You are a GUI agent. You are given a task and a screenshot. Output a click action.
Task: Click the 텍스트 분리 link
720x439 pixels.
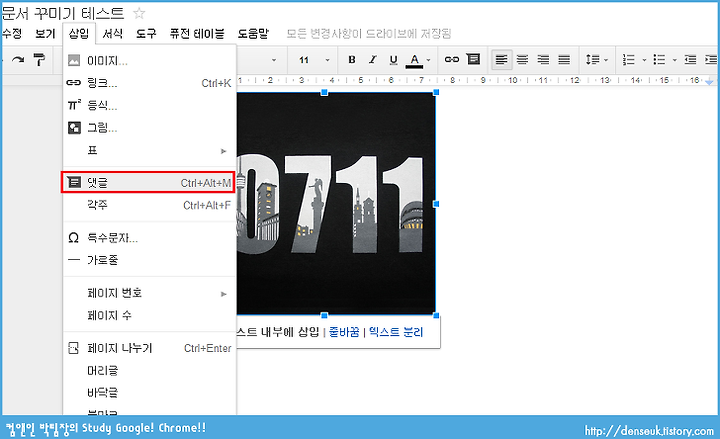pos(396,332)
